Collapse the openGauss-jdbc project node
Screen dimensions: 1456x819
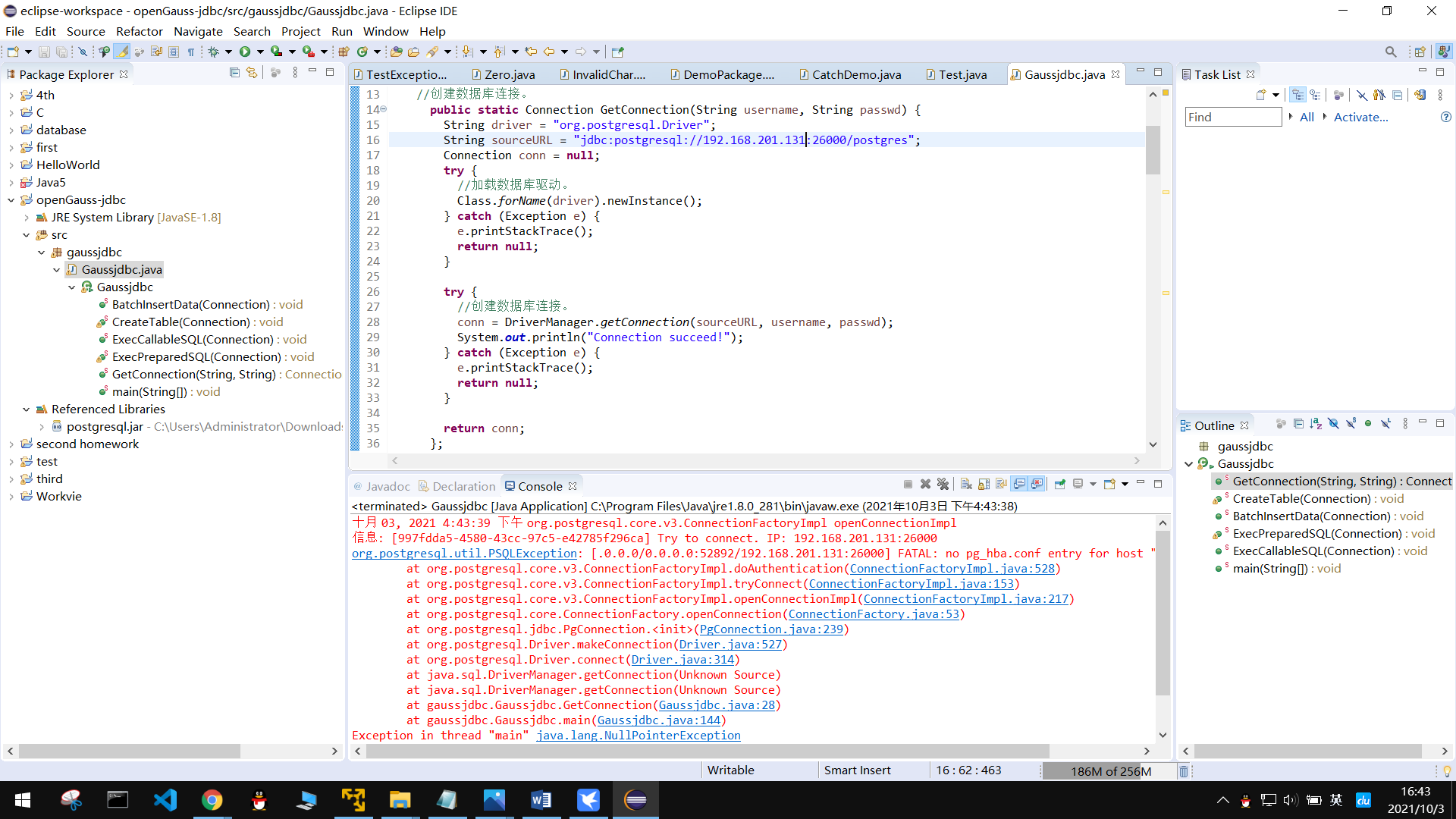[x=11, y=200]
